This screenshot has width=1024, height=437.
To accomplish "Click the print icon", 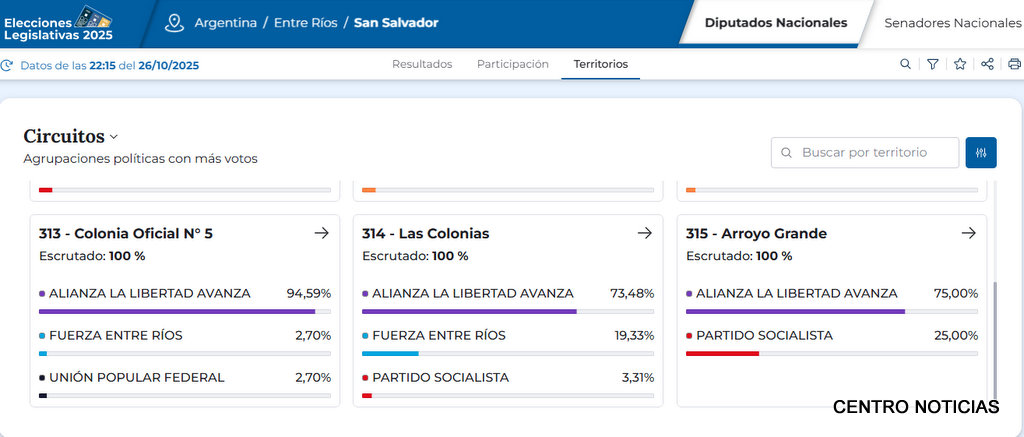I will pyautogui.click(x=1014, y=64).
